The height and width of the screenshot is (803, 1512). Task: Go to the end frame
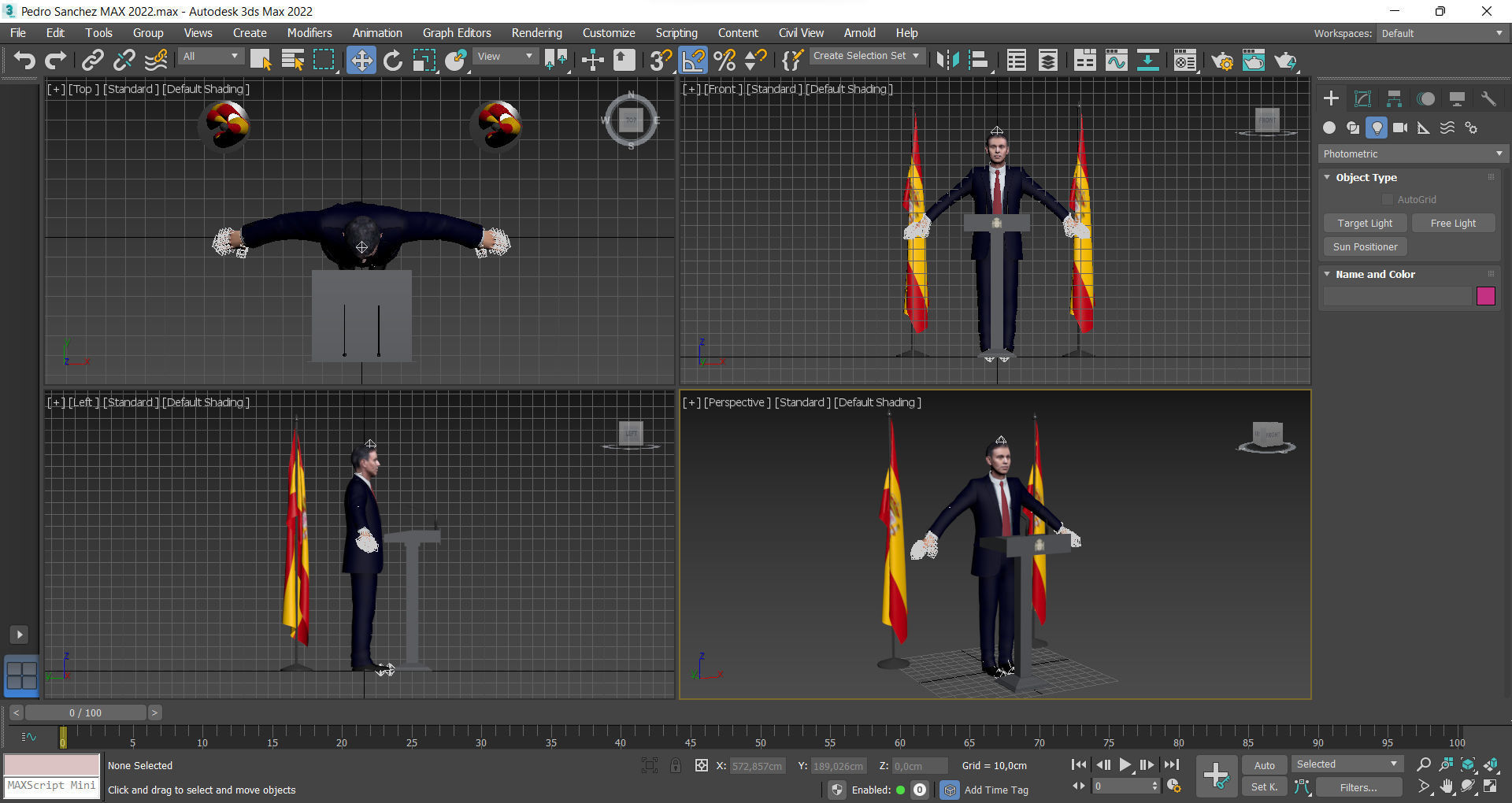click(1172, 764)
